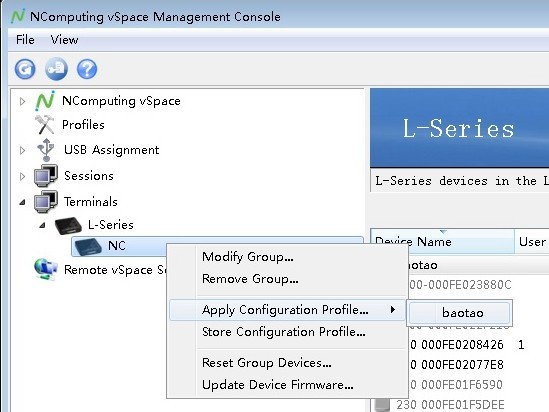The height and width of the screenshot is (412, 549).
Task: Expand the Sessions tree node
Action: [x=22, y=176]
